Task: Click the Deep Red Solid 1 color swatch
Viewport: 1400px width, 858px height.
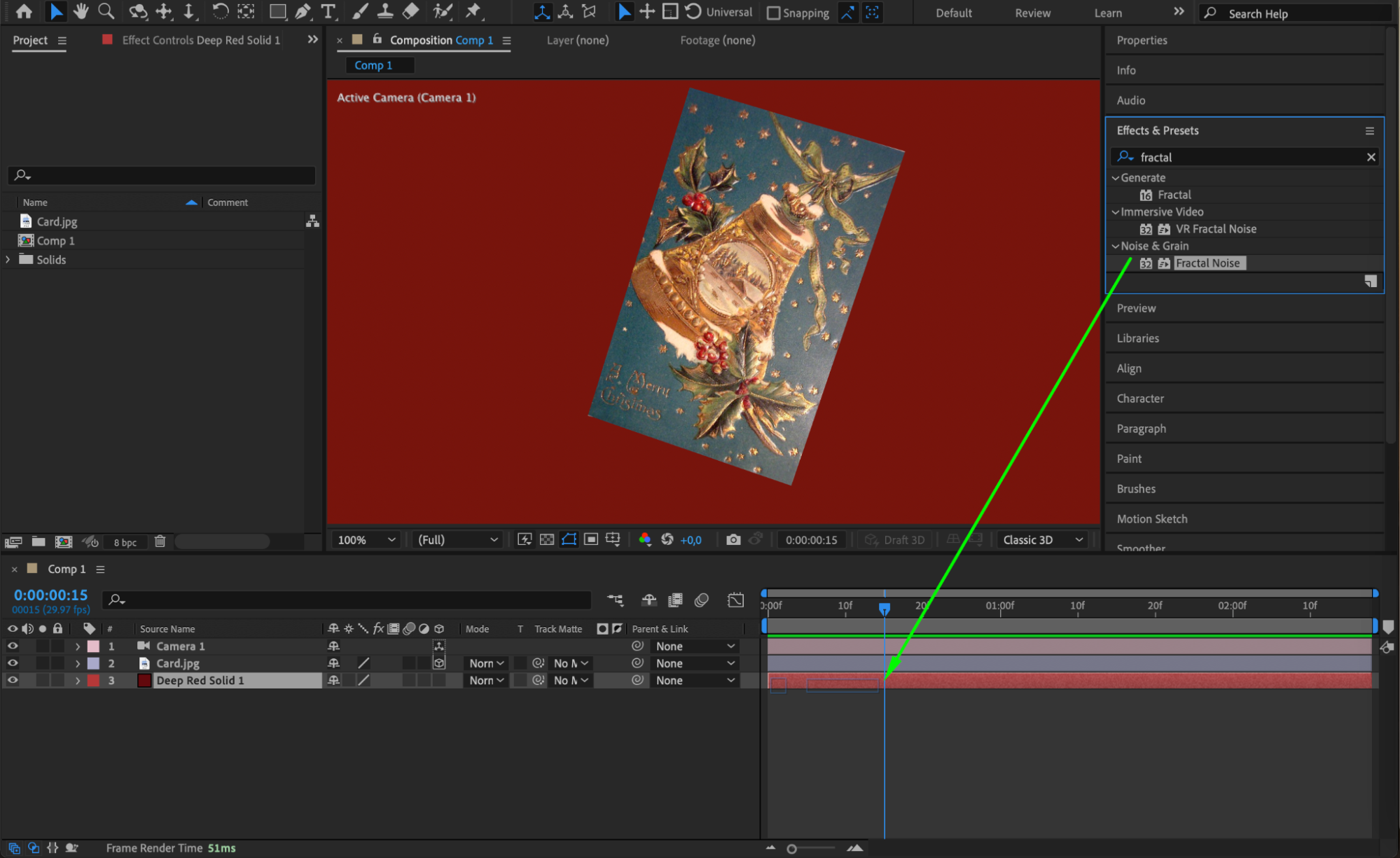Action: (144, 680)
